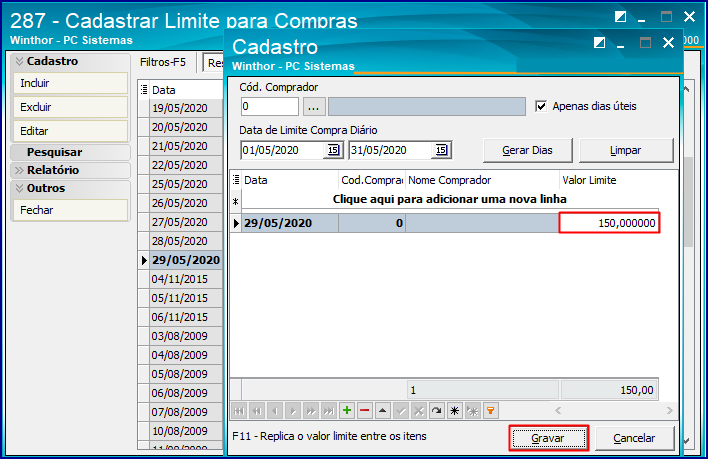The width and height of the screenshot is (708, 459).
Task: Click the Data header in background list
Action: (x=186, y=90)
